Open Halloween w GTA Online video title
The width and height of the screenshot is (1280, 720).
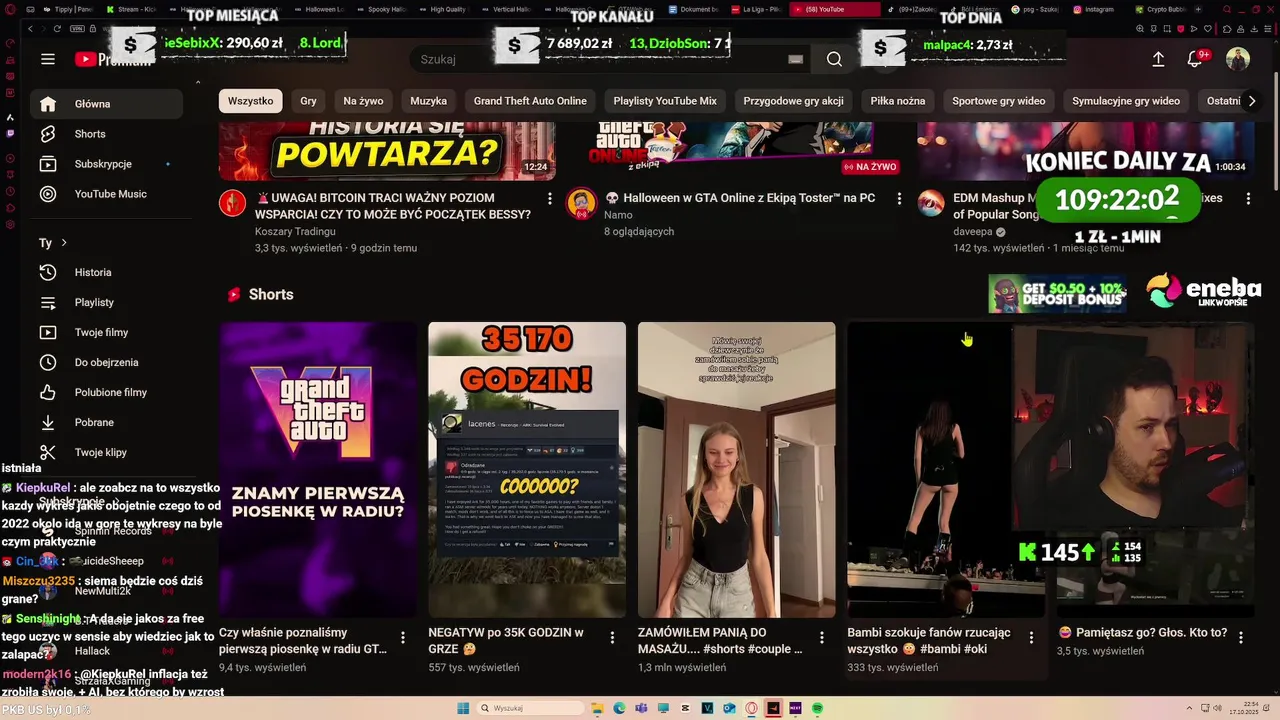coord(739,198)
